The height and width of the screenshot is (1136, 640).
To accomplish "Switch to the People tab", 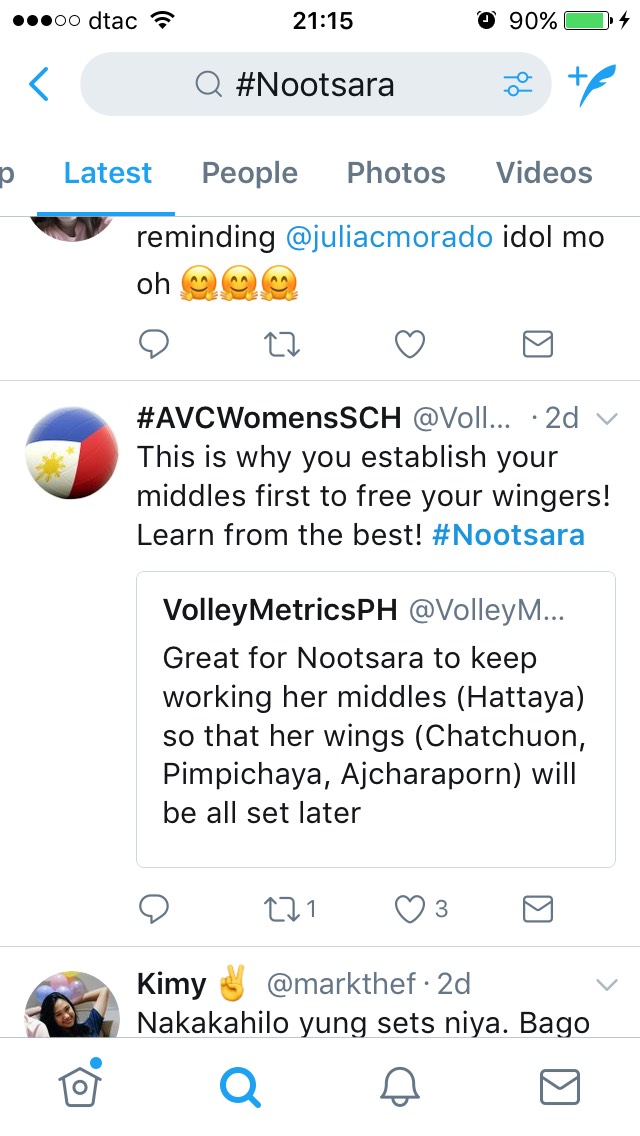I will point(250,173).
